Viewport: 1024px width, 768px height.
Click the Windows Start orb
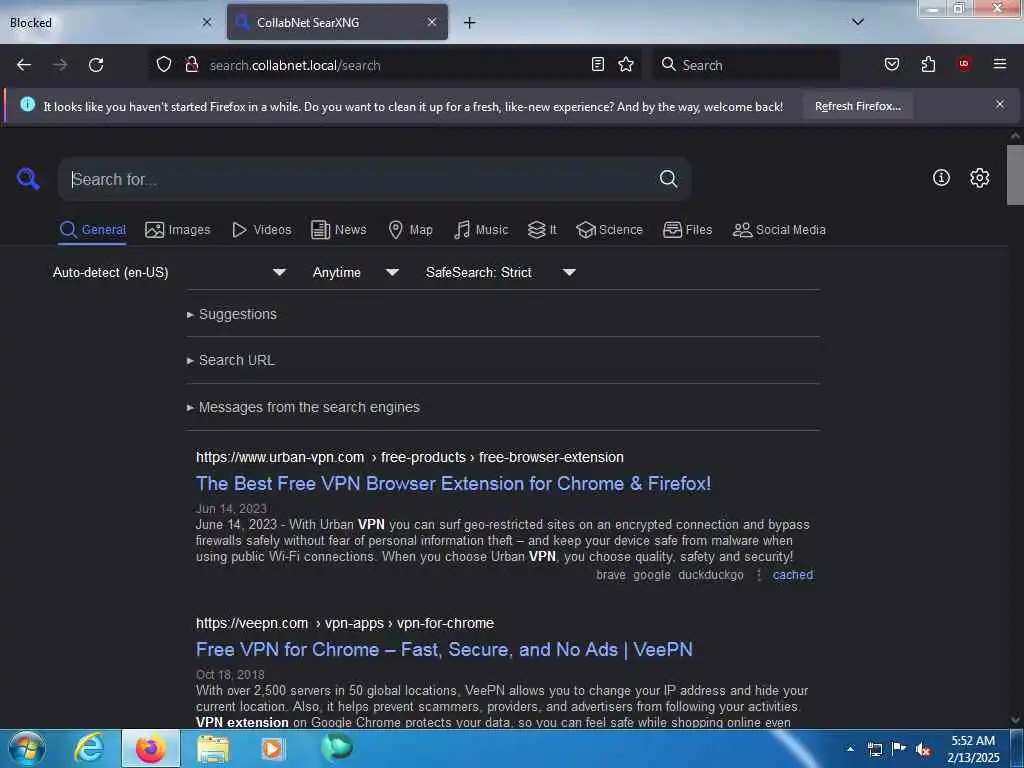point(27,748)
